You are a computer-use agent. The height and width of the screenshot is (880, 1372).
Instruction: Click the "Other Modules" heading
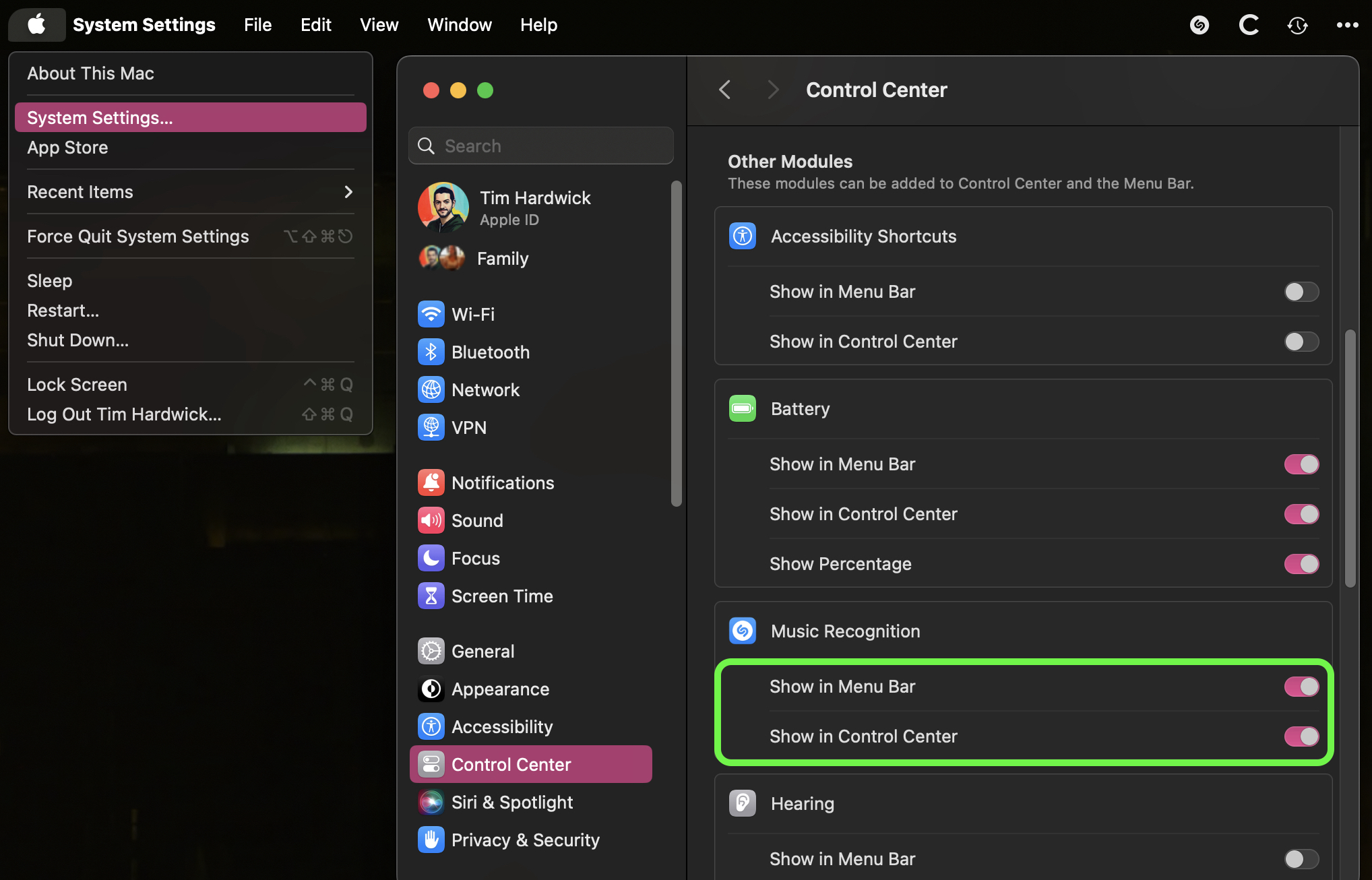pos(790,162)
